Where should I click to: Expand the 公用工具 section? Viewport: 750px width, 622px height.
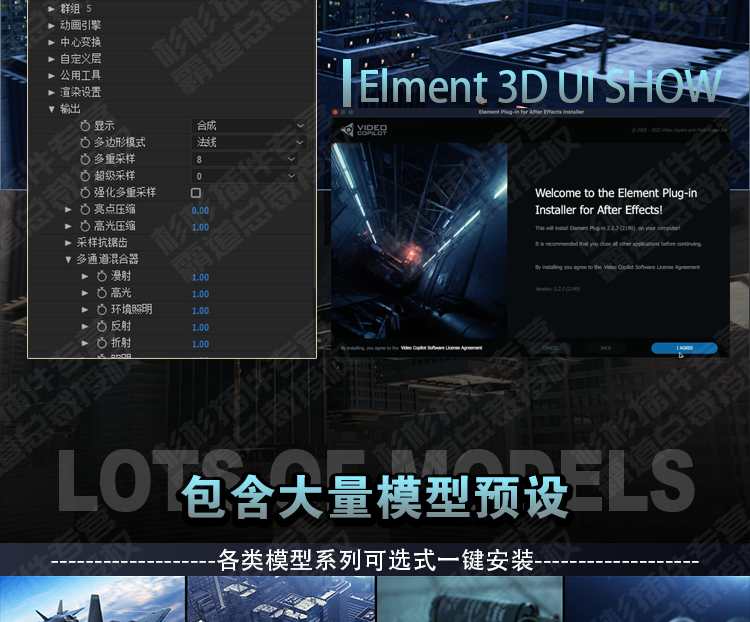click(x=51, y=76)
